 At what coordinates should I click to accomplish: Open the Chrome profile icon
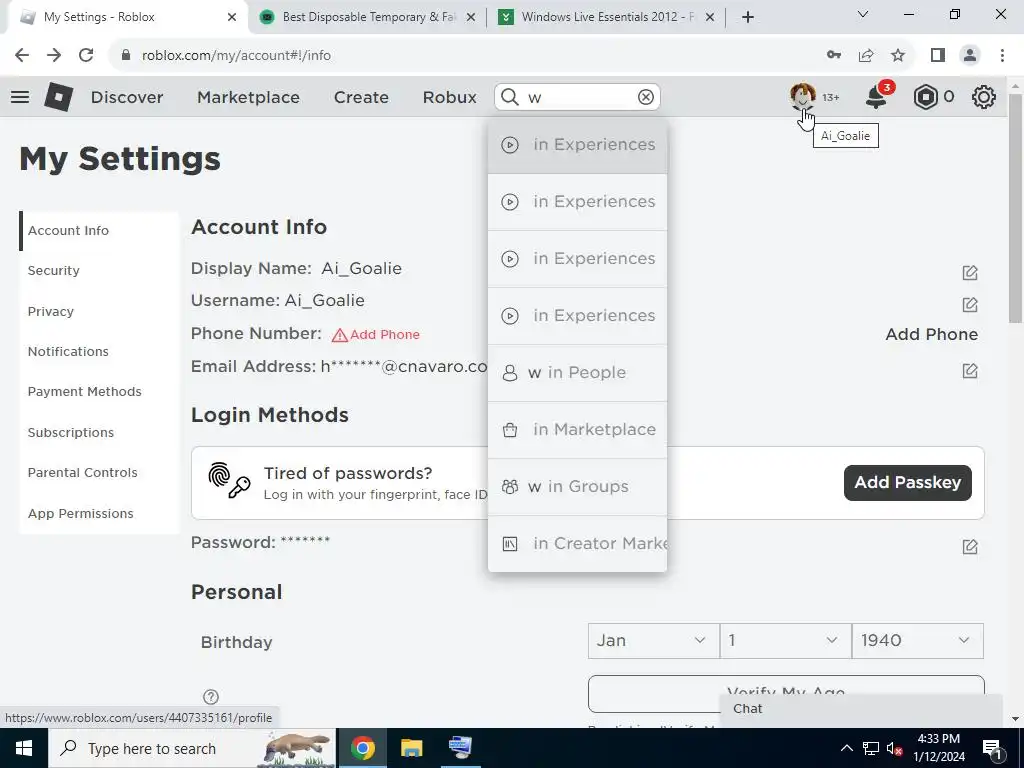(x=970, y=56)
